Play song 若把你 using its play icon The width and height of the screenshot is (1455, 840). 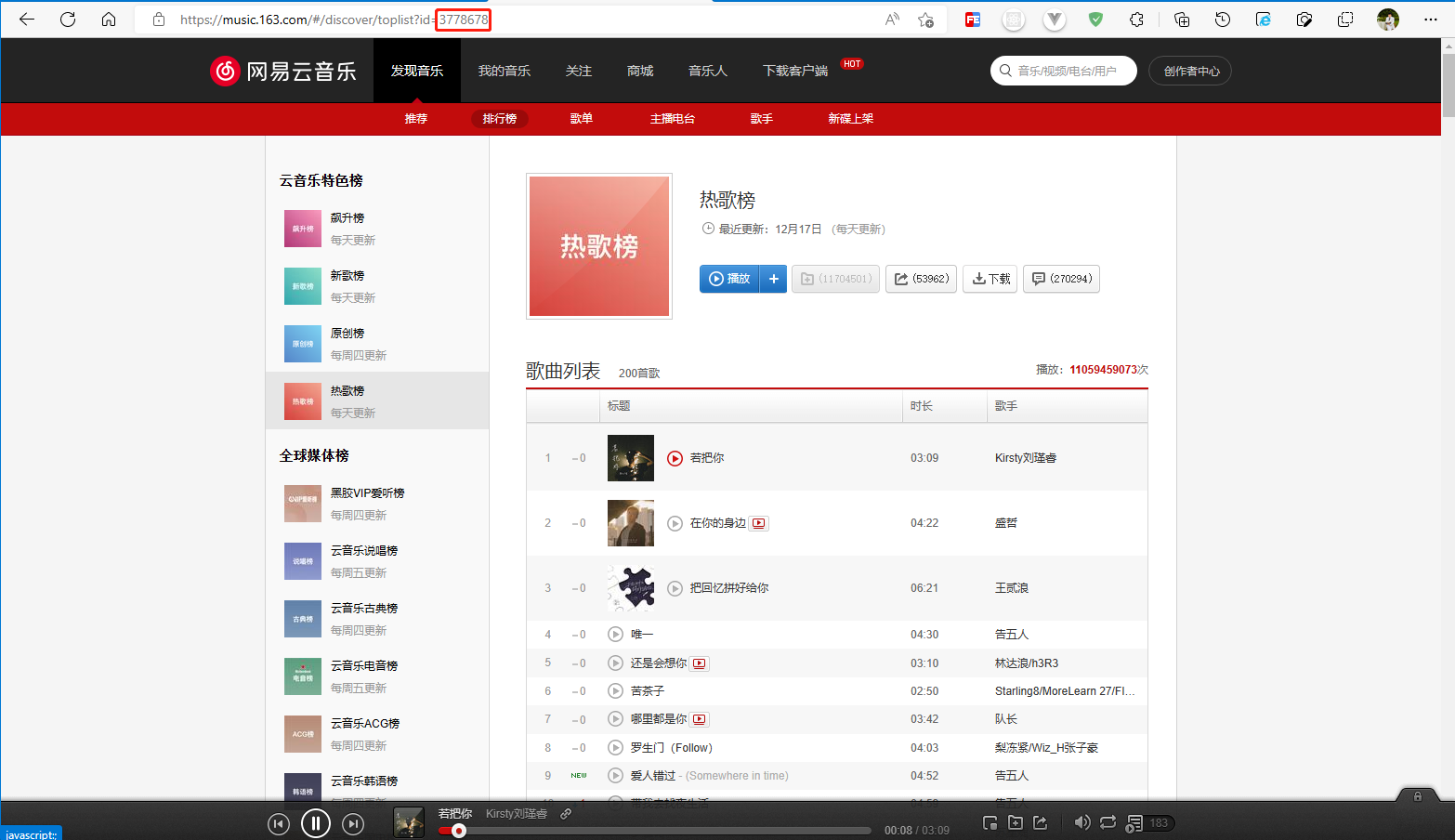pos(675,458)
